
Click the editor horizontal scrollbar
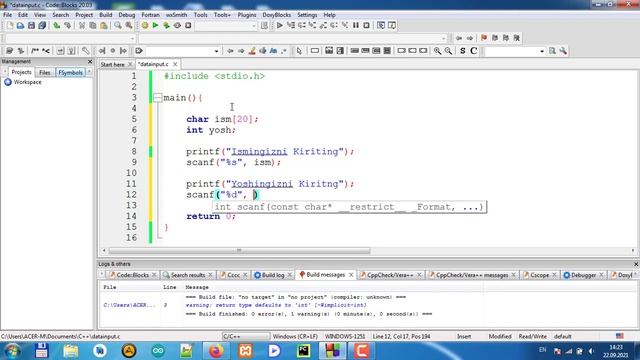(x=239, y=250)
